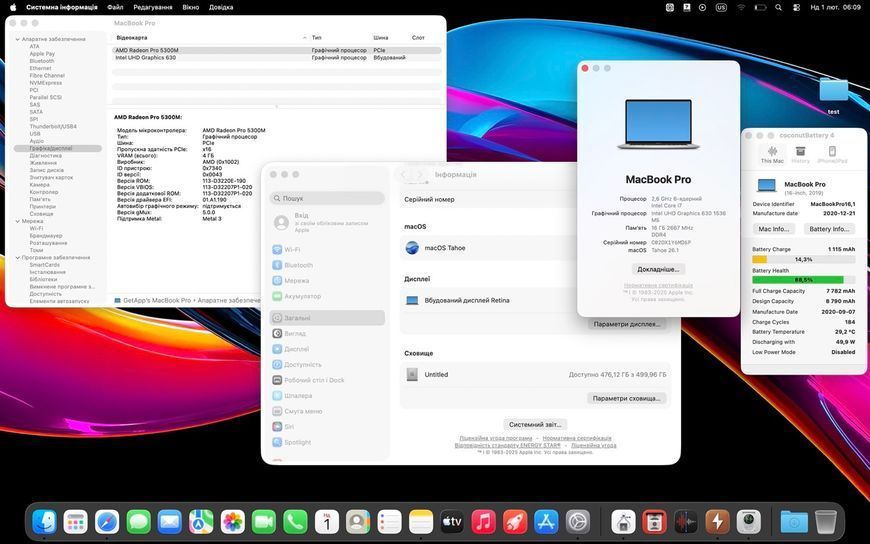Collapse Апаратне забезпечення tree section
The width and height of the screenshot is (870, 544).
18,39
